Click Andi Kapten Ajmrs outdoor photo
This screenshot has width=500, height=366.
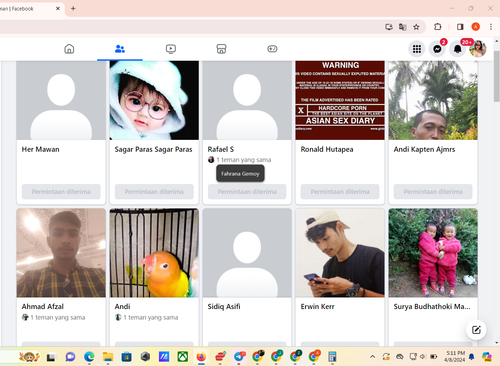(433, 100)
